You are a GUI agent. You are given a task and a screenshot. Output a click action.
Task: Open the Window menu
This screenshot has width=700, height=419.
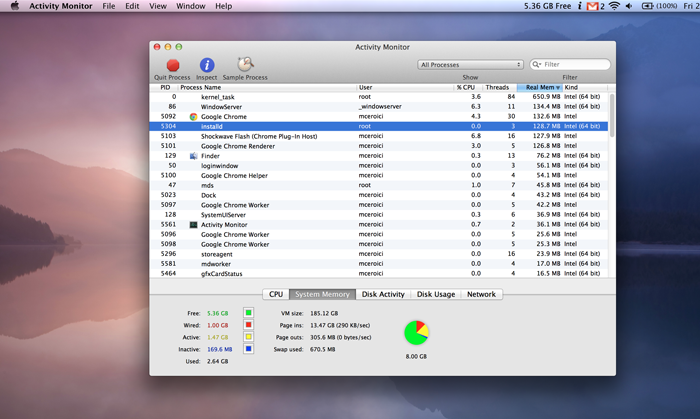tap(191, 6)
